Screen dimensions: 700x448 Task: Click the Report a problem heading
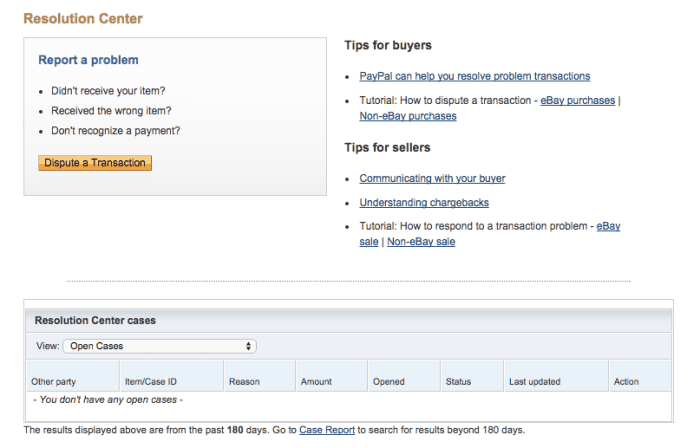click(x=88, y=60)
